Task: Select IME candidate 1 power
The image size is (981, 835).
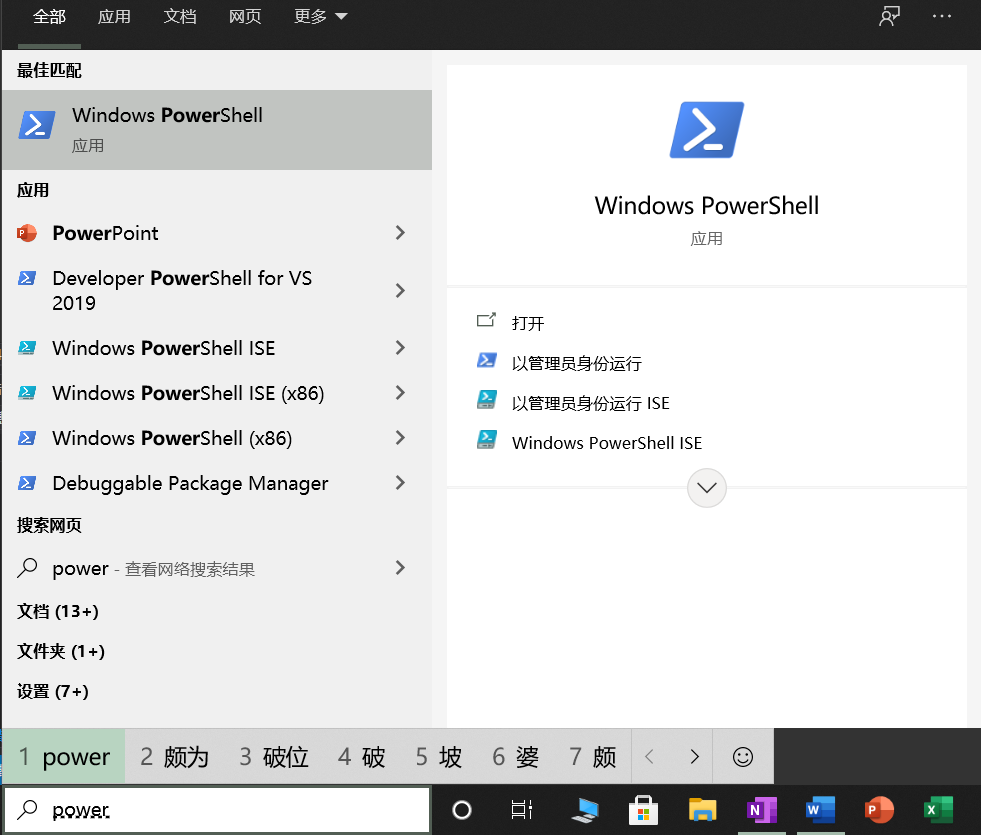Action: pyautogui.click(x=64, y=757)
